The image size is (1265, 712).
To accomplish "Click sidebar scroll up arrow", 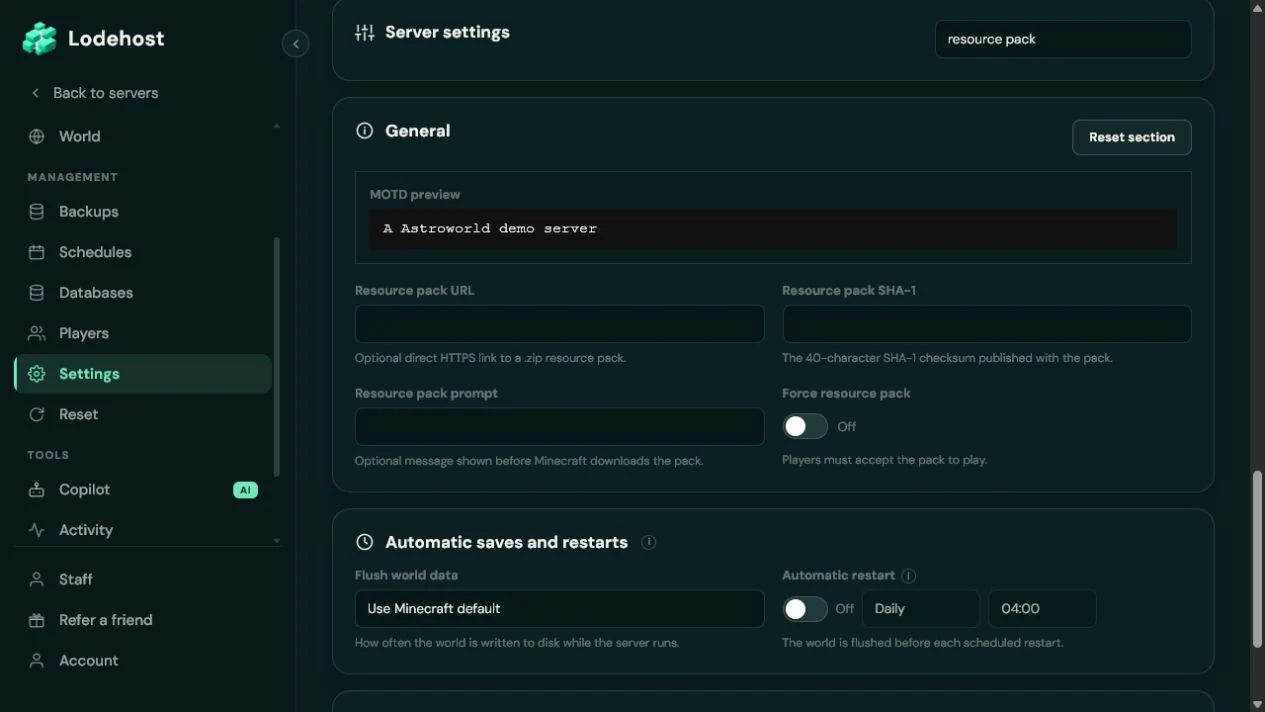I will point(277,126).
